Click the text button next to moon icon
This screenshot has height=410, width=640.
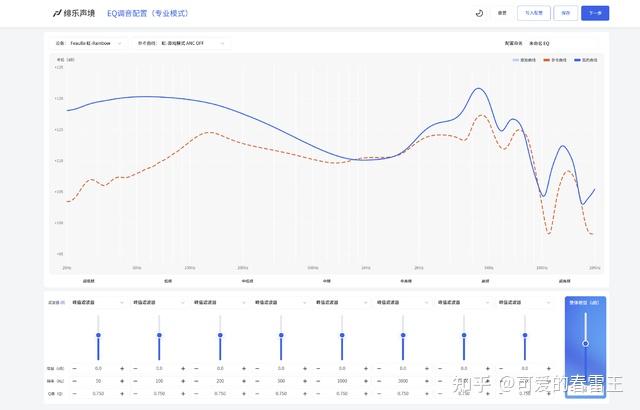(502, 13)
